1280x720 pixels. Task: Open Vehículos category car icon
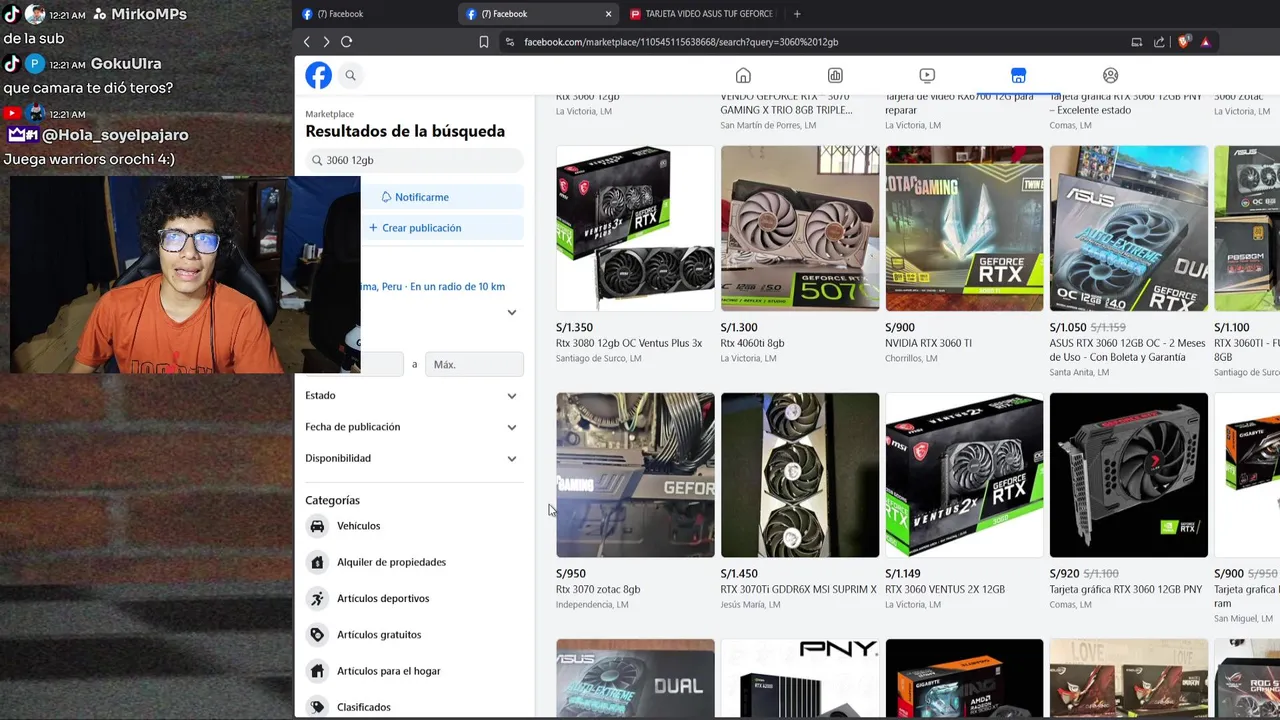(317, 526)
